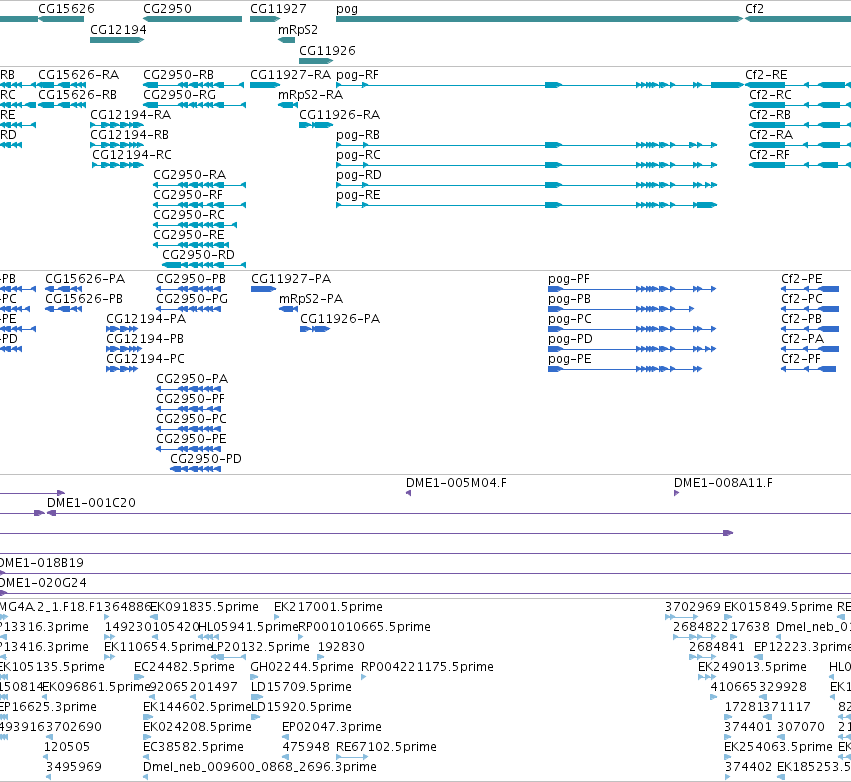Screen dimensions: 851x782
Task: Open the CG2950-PD protein label
Action: point(206,459)
